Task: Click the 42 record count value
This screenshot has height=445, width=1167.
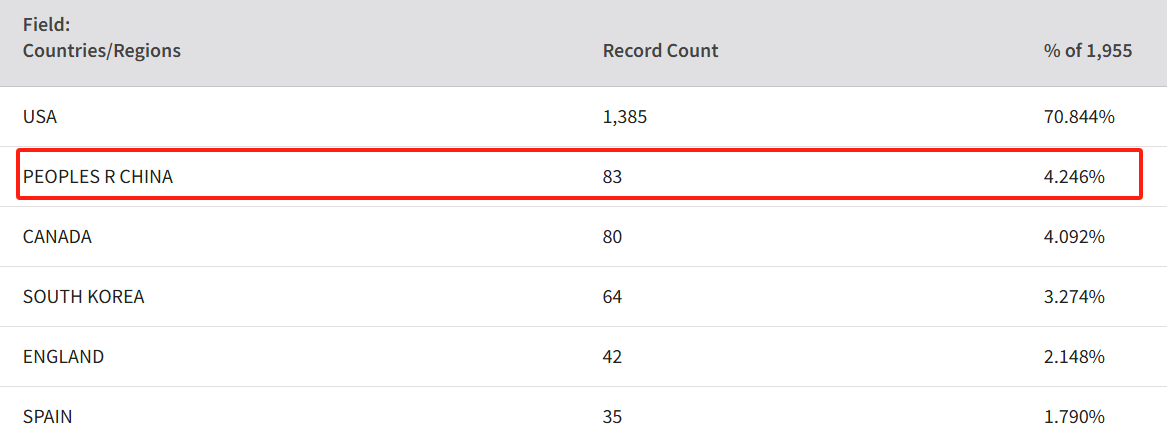Action: click(612, 356)
